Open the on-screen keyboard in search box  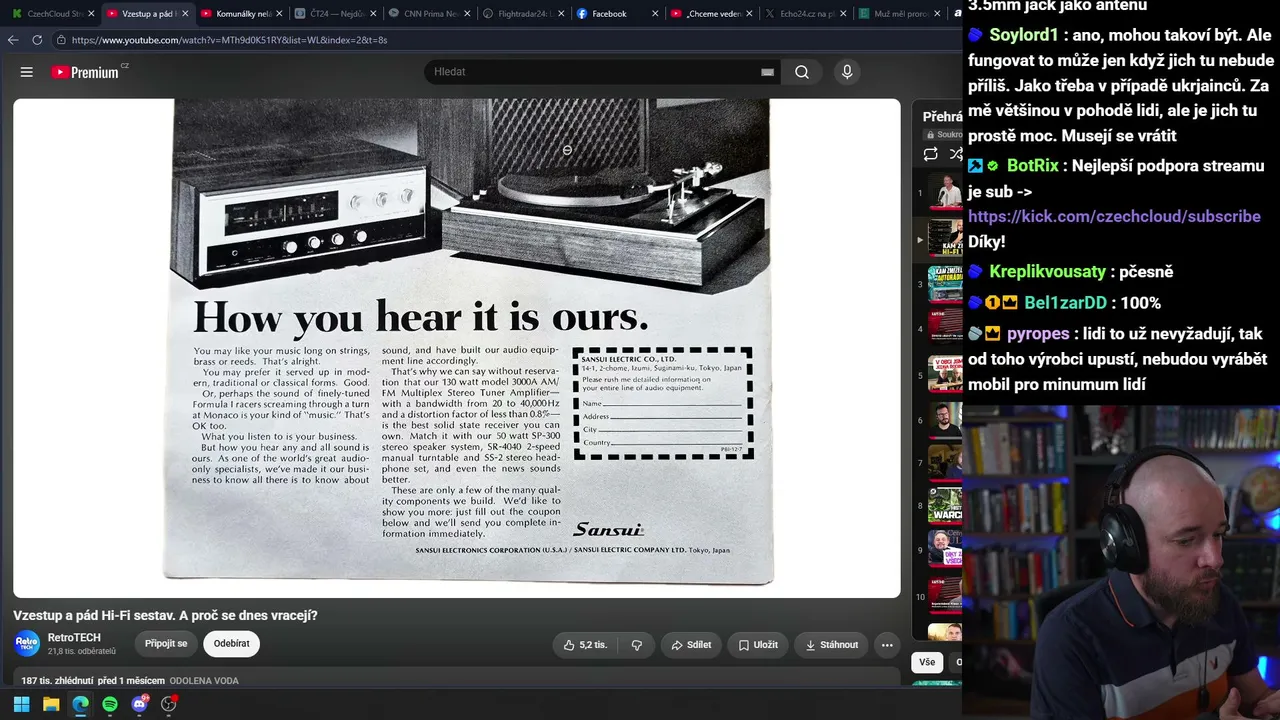[767, 72]
